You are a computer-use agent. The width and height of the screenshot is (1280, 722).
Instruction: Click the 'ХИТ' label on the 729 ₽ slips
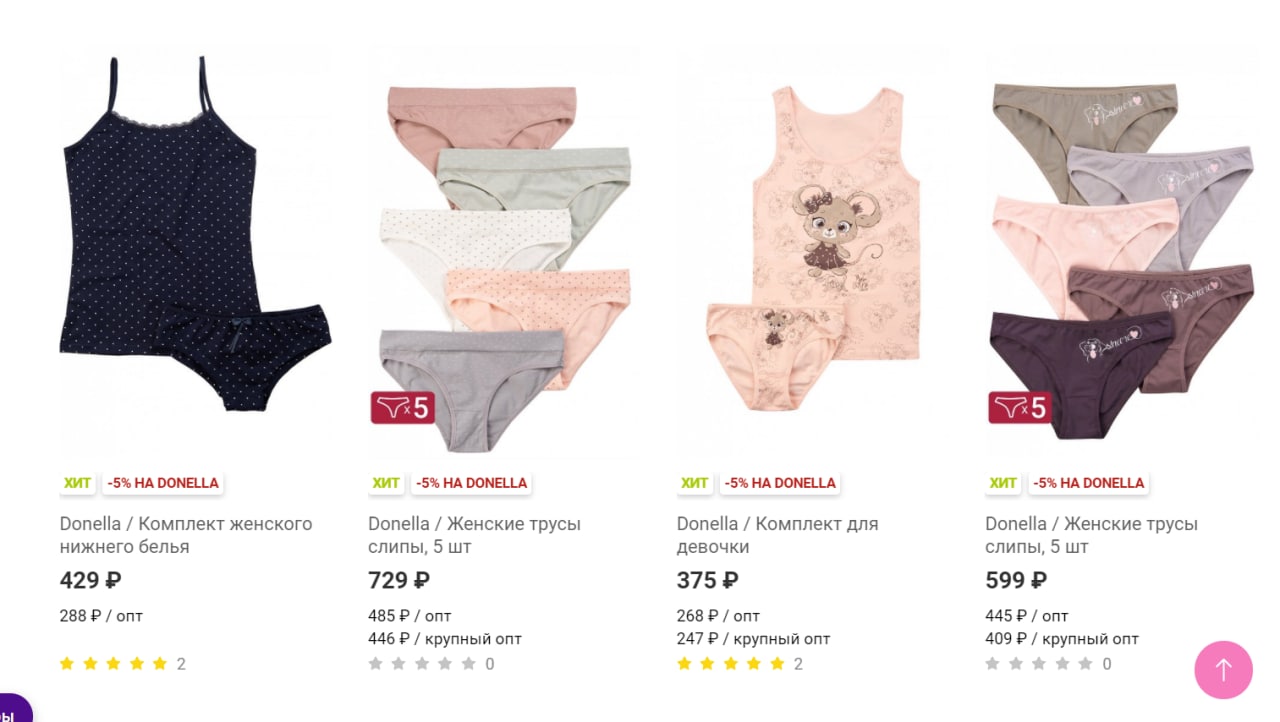point(386,483)
